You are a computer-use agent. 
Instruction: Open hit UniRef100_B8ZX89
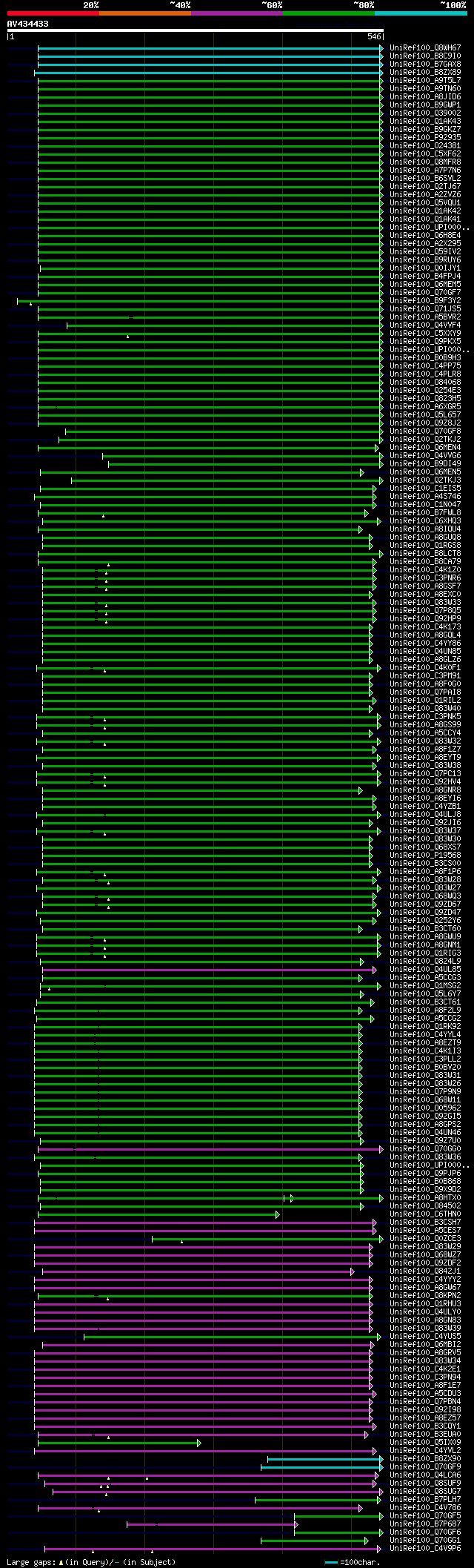425,72
